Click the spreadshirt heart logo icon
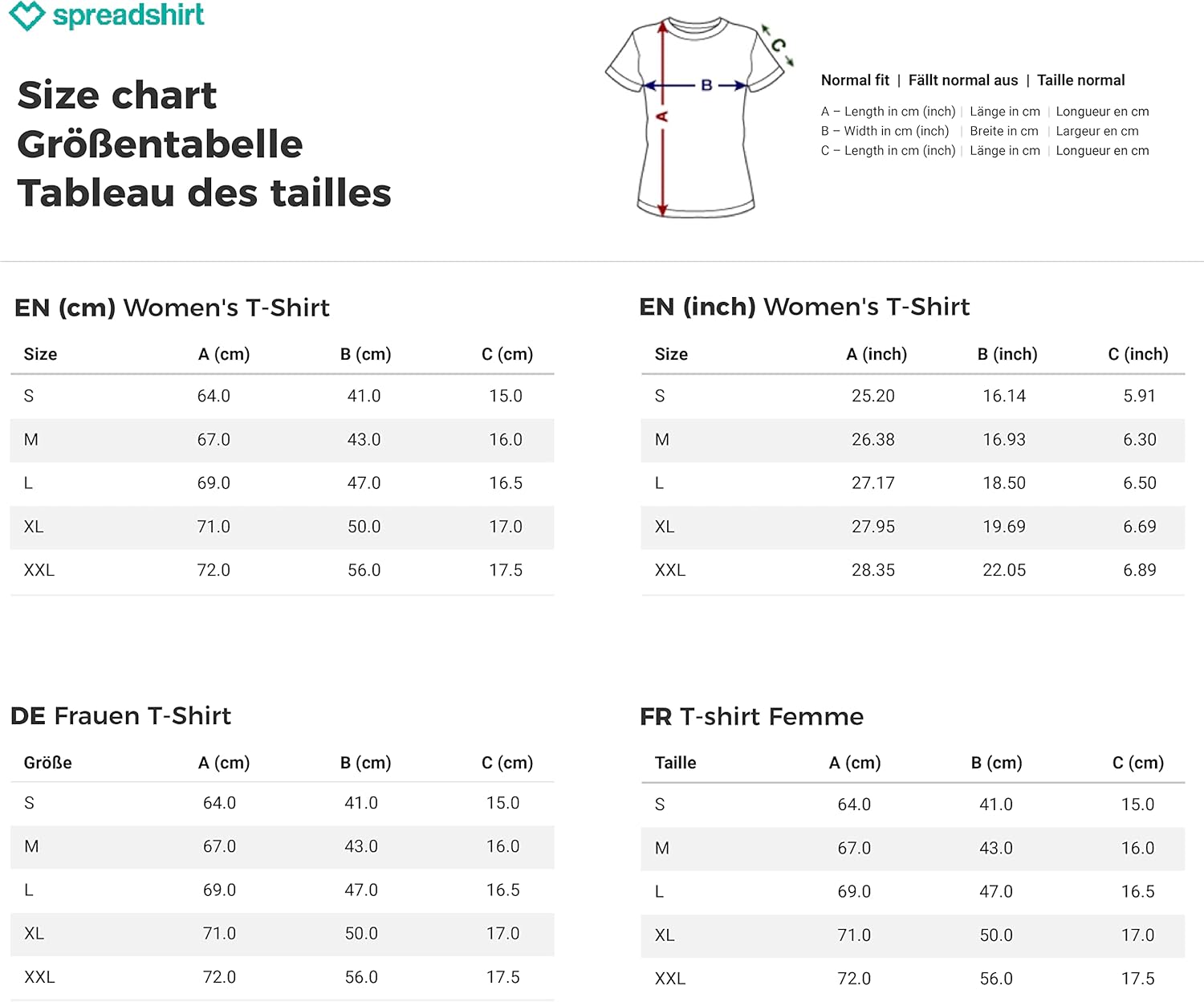The width and height of the screenshot is (1204, 1002). pyautogui.click(x=26, y=16)
